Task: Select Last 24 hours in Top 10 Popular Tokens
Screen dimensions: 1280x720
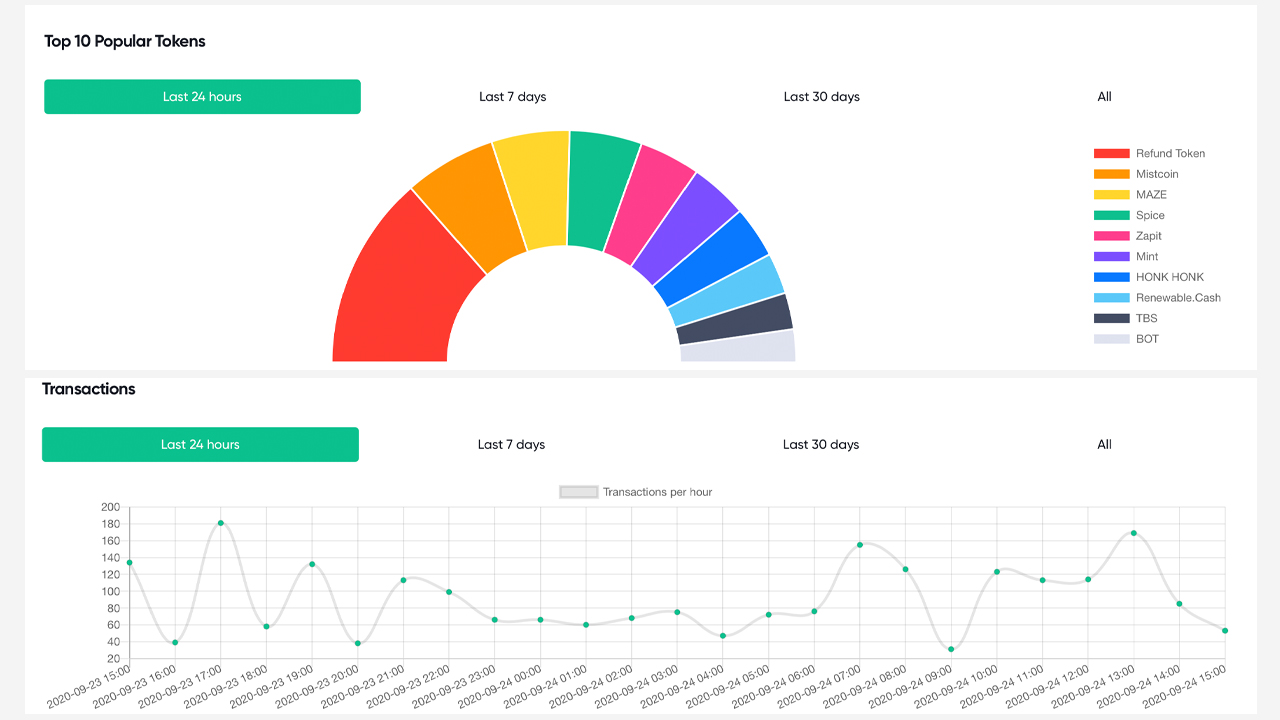Action: tap(202, 97)
